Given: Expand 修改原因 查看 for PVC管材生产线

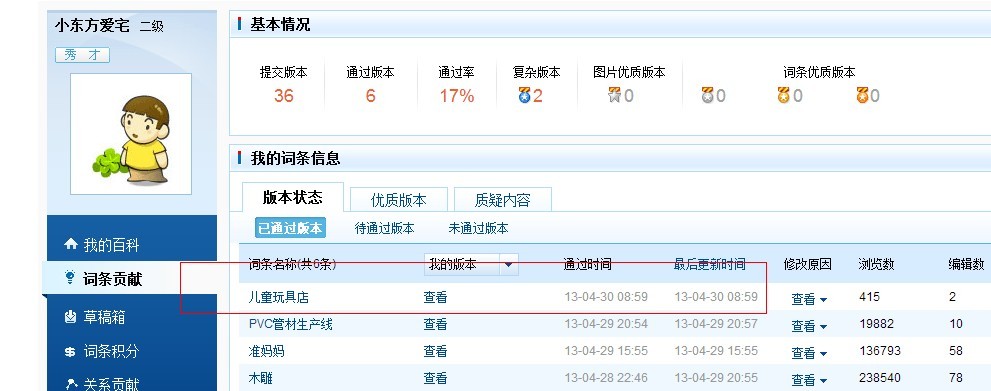Looking at the screenshot, I should (x=809, y=326).
